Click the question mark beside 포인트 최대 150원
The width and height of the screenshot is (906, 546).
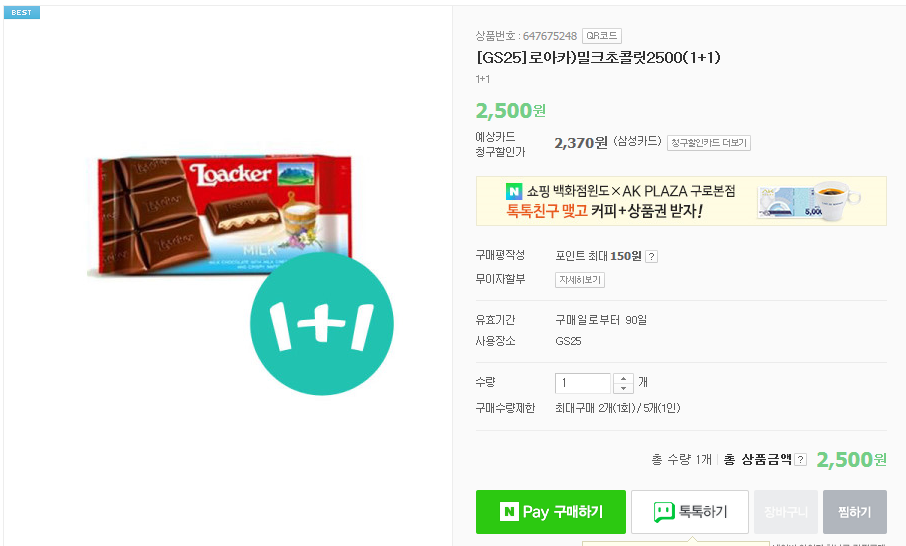[651, 257]
